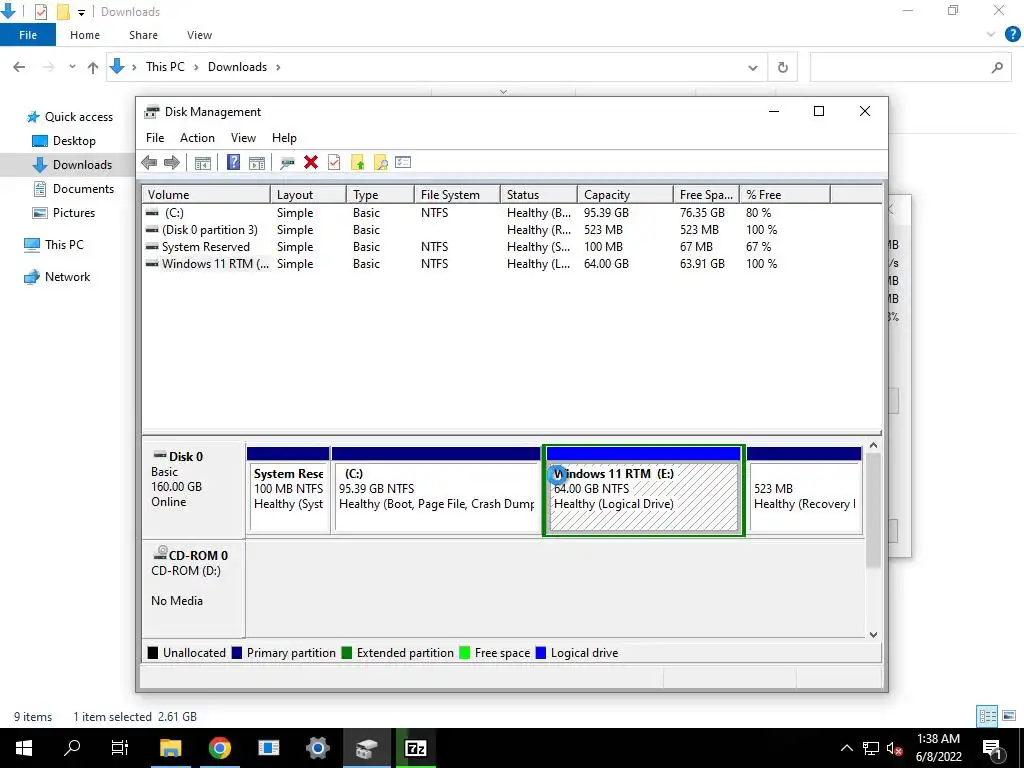Click Explorer's refresh button near address bar
Image resolution: width=1024 pixels, height=768 pixels.
coord(782,67)
